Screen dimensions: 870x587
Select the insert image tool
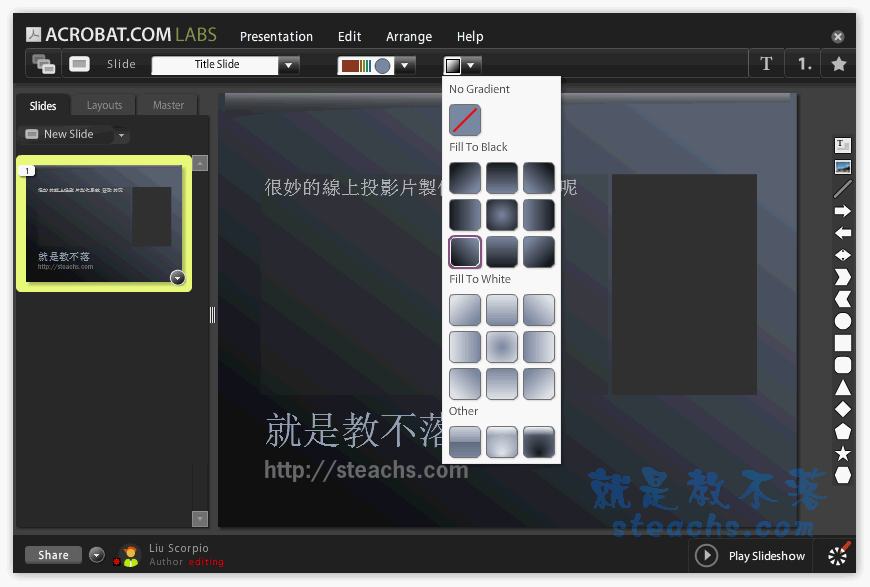pyautogui.click(x=843, y=167)
